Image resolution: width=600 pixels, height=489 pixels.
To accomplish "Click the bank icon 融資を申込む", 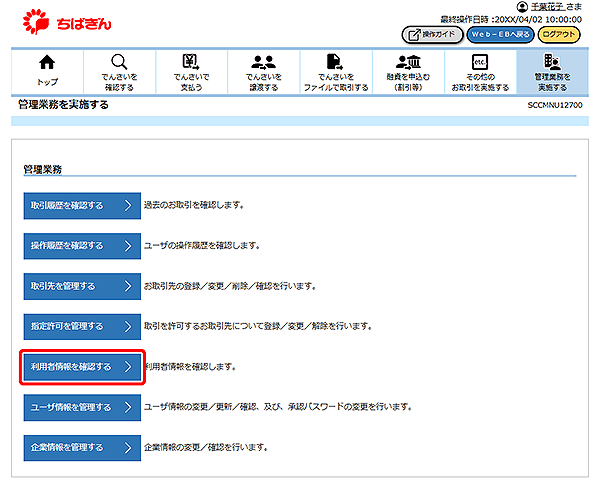I will pos(408,62).
